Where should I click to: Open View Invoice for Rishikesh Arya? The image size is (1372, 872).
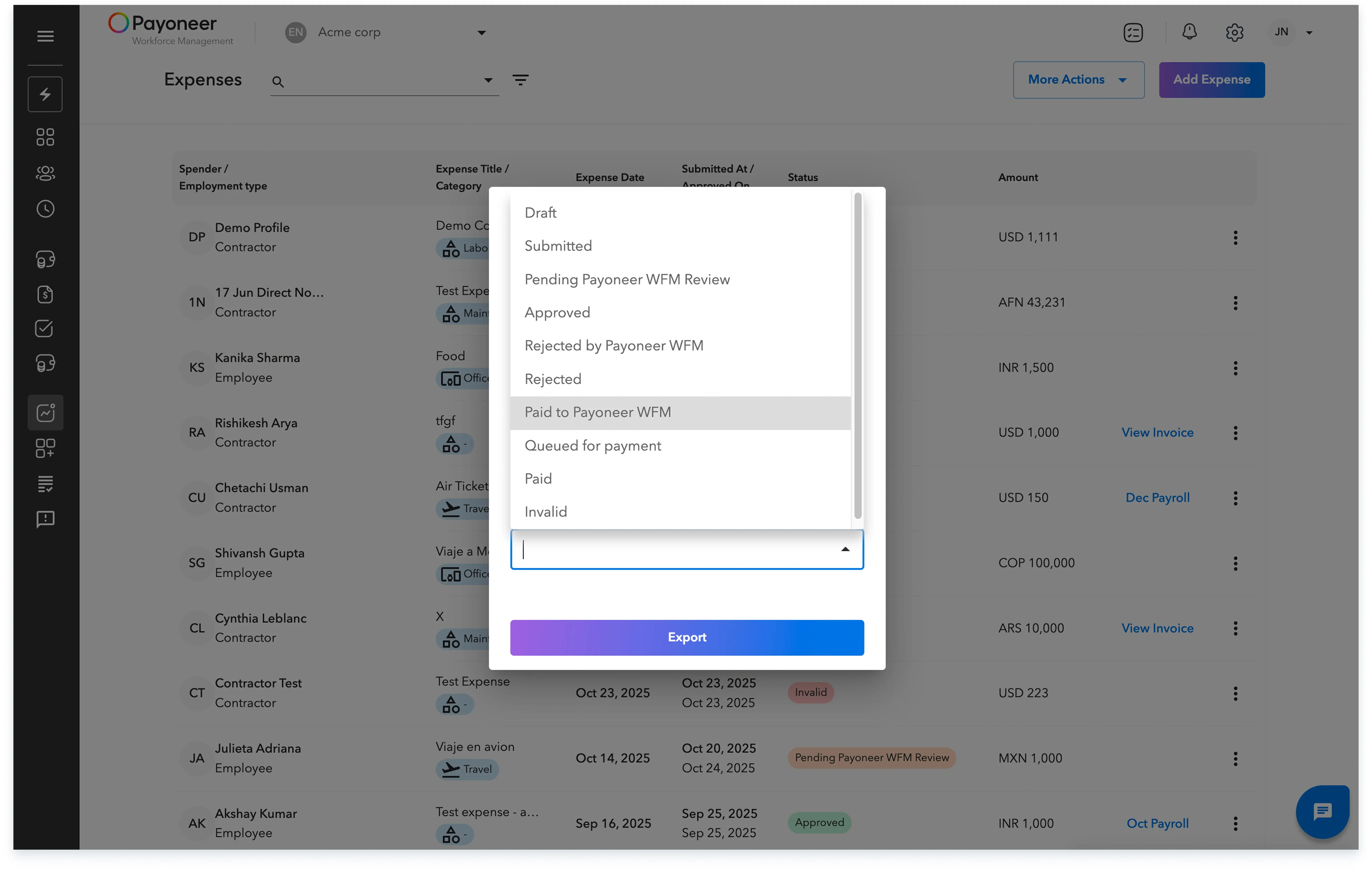point(1157,432)
